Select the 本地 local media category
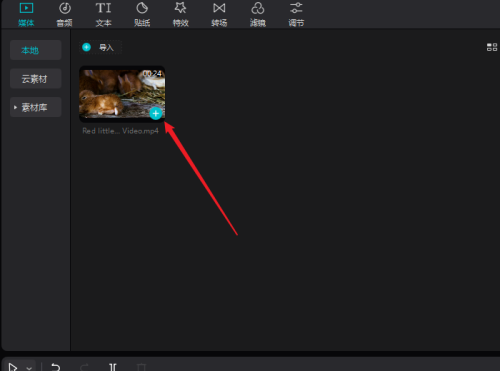The image size is (500, 371). tap(36, 50)
